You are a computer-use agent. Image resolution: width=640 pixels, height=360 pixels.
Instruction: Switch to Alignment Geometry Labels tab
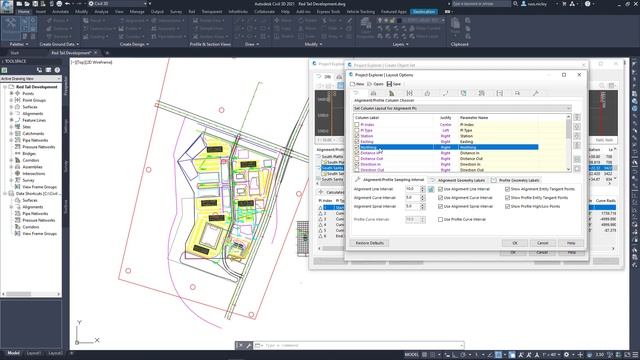458,180
